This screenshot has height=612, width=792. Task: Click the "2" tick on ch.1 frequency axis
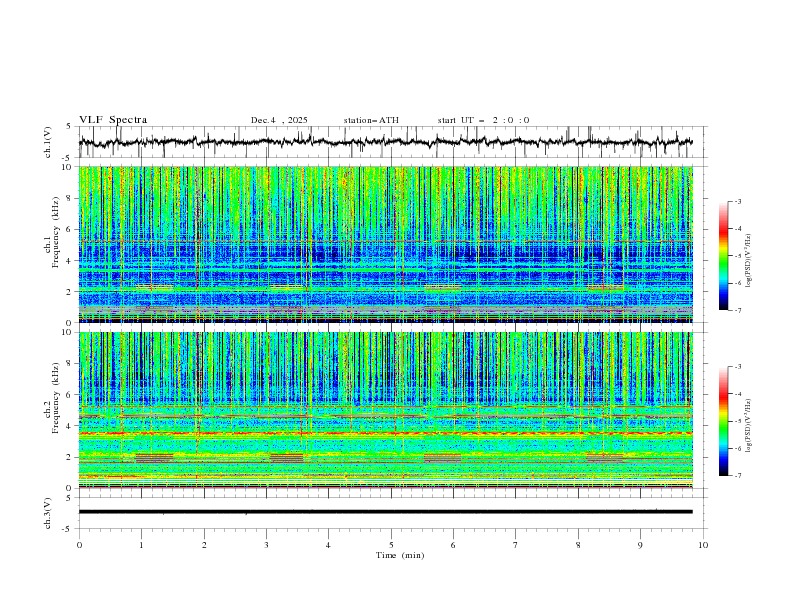click(69, 292)
